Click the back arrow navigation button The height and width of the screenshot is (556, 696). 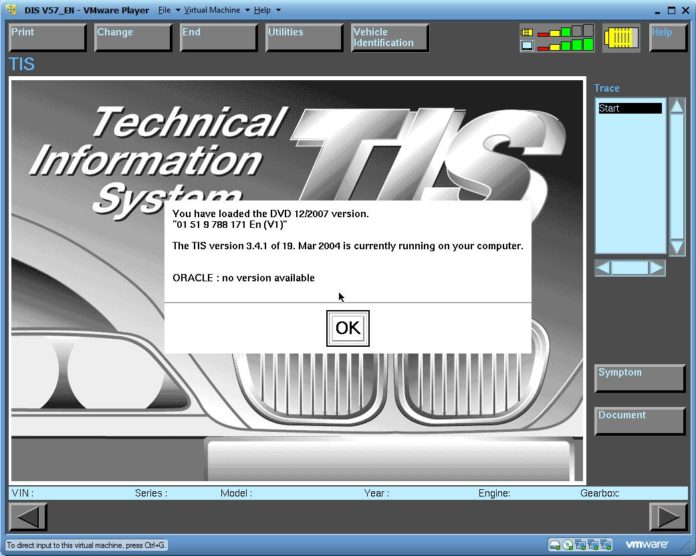click(28, 517)
